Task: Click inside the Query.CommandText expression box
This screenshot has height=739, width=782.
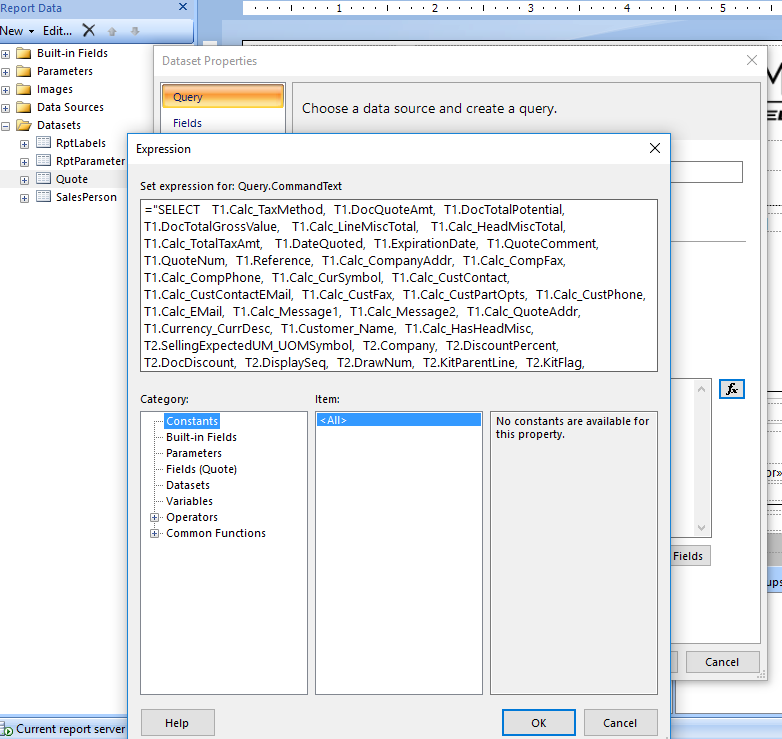Action: click(398, 286)
